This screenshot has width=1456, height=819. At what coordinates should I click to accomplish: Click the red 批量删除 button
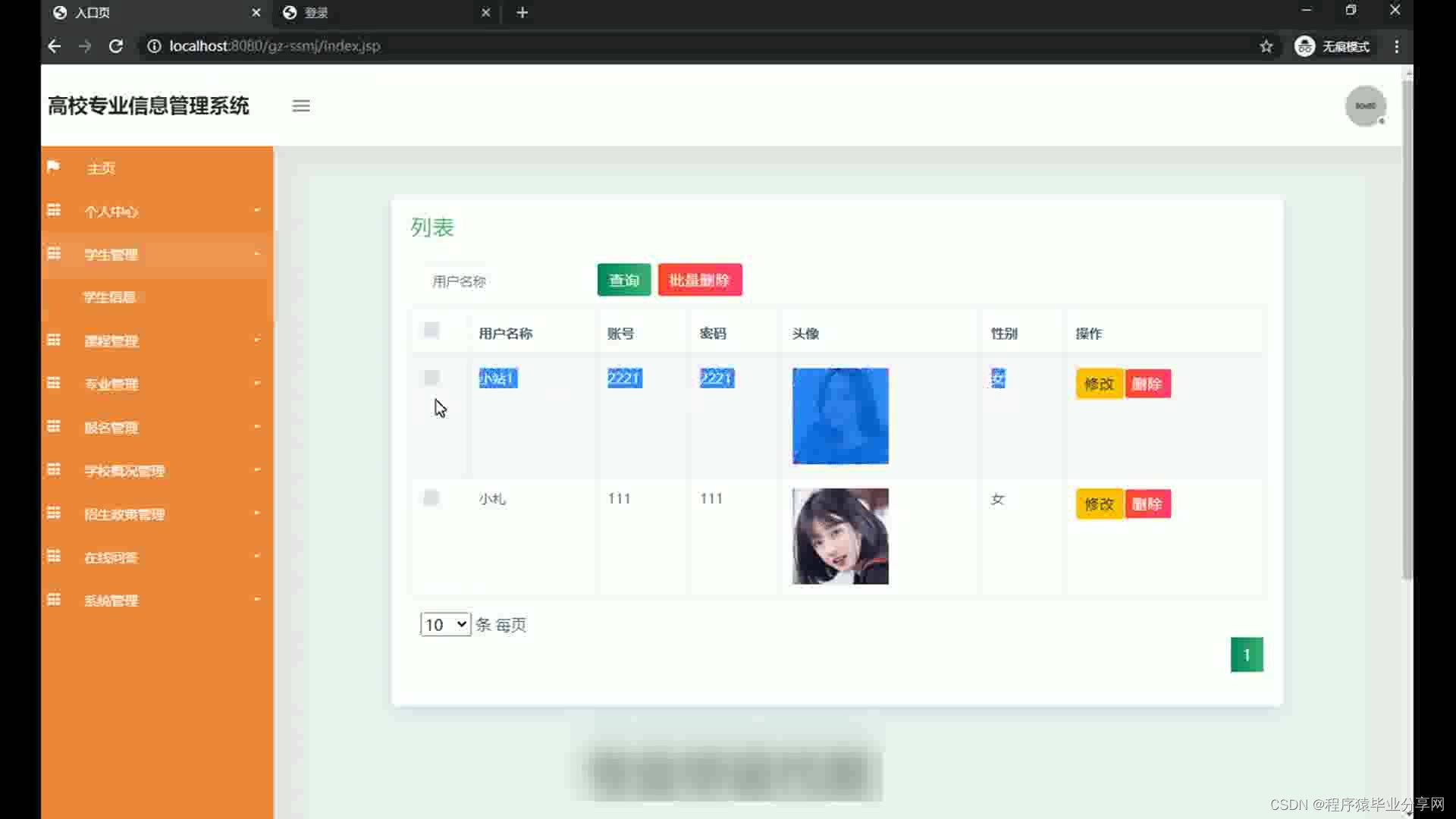[699, 280]
